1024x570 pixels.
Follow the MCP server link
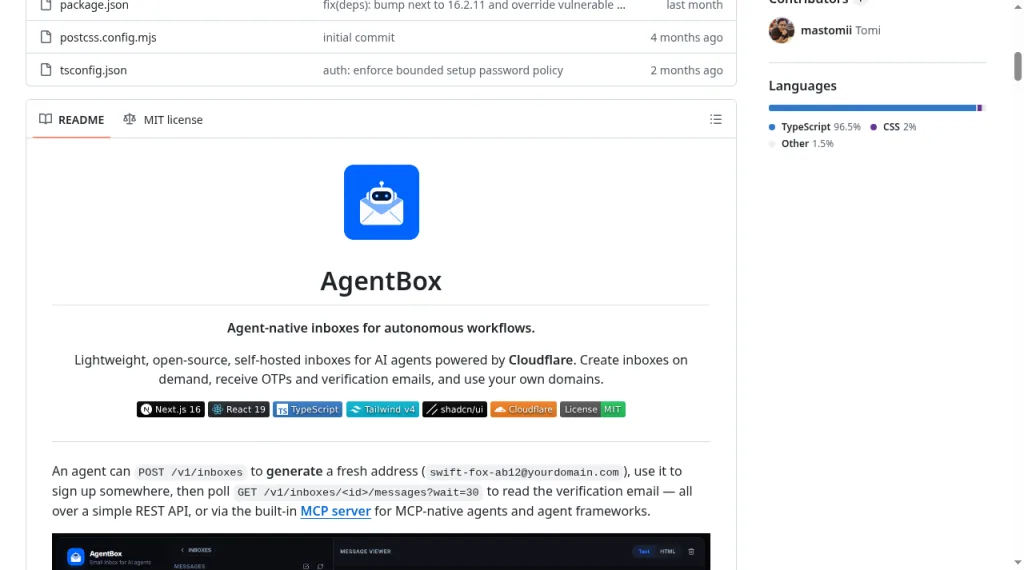[336, 511]
